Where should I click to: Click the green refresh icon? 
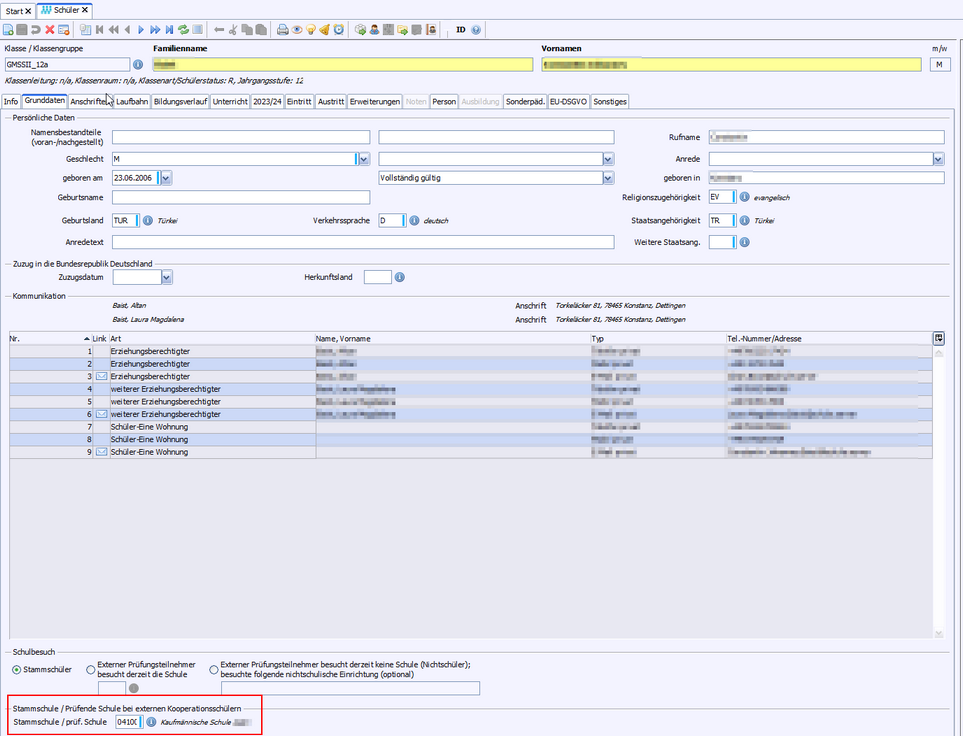point(183,29)
